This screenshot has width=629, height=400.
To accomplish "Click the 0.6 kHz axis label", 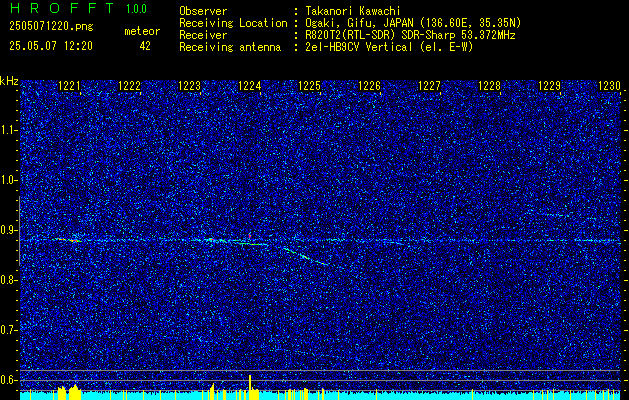I will point(8,380).
